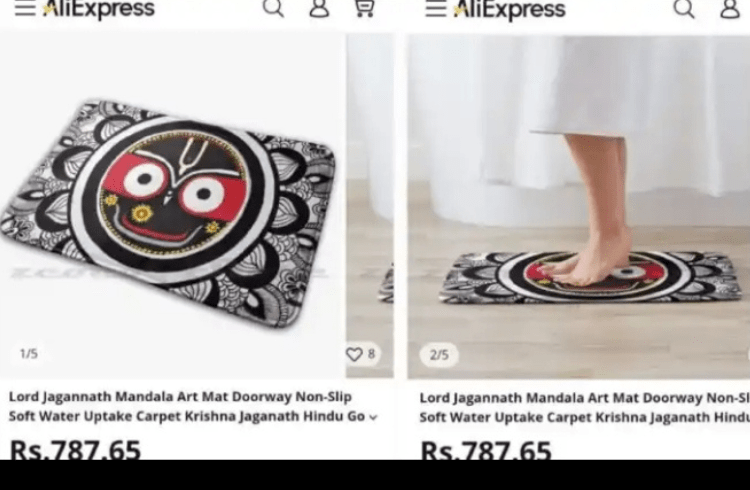
Task: Click the AliExpress logo in left header
Action: click(99, 8)
